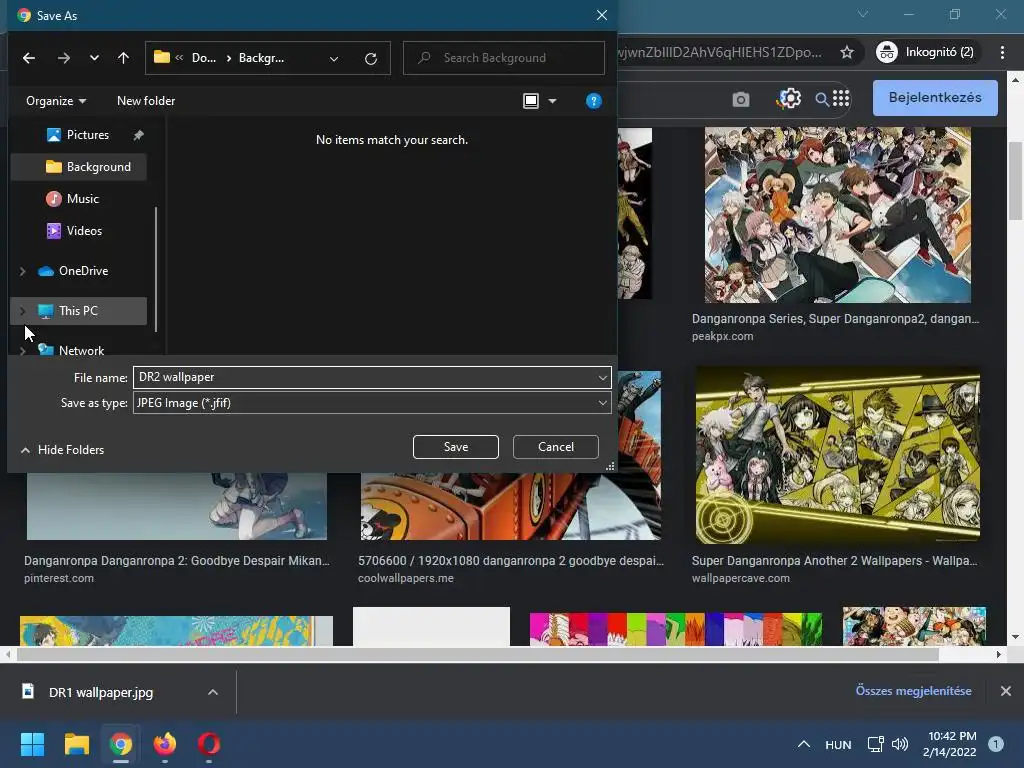The image size is (1024, 768).
Task: Open the Windows Start menu
Action: [32, 744]
